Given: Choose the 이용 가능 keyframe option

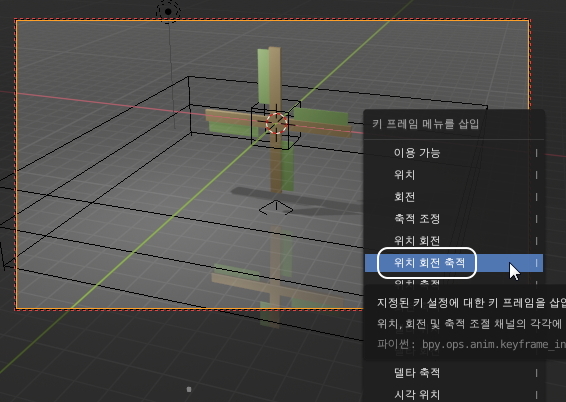Looking at the screenshot, I should [453, 153].
